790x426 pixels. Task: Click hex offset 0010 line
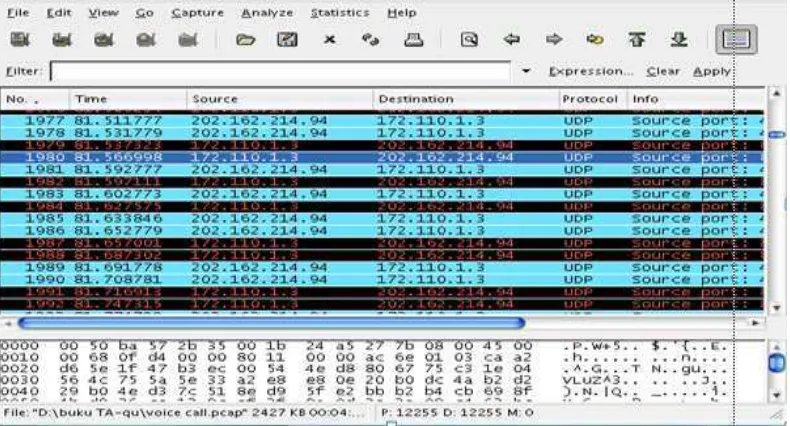tap(365, 358)
